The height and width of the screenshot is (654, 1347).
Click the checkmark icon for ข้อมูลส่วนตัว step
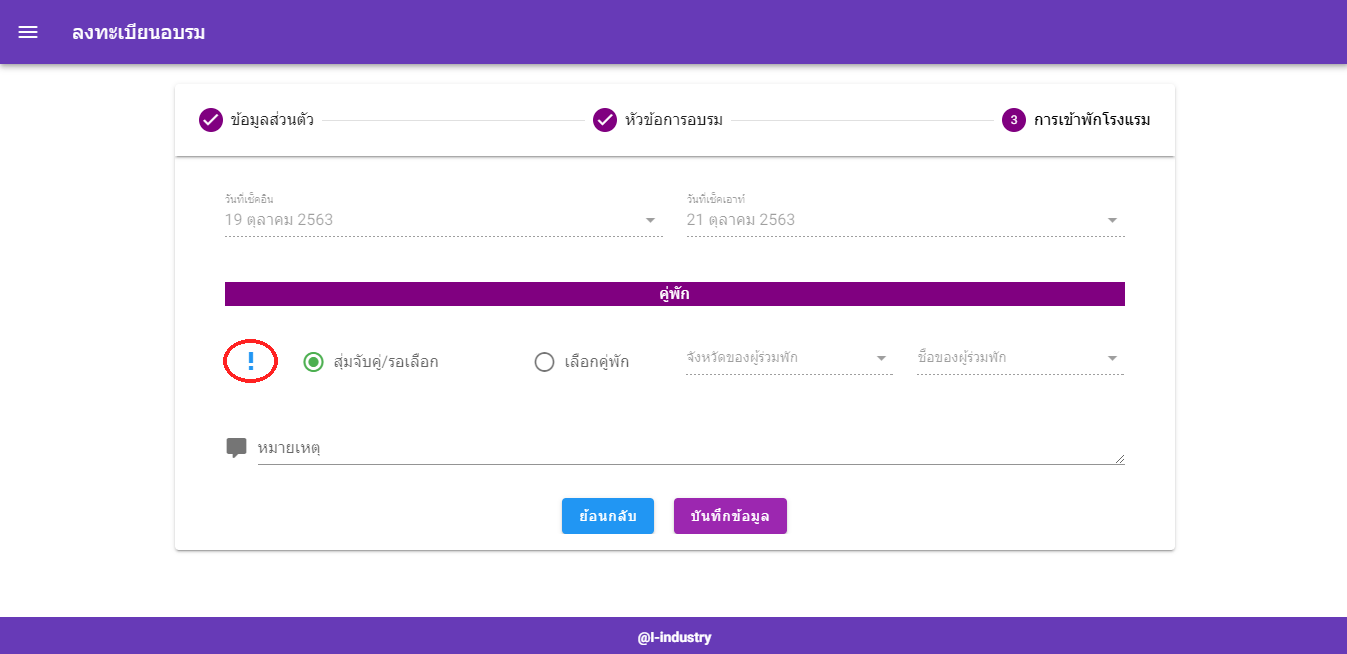209,119
